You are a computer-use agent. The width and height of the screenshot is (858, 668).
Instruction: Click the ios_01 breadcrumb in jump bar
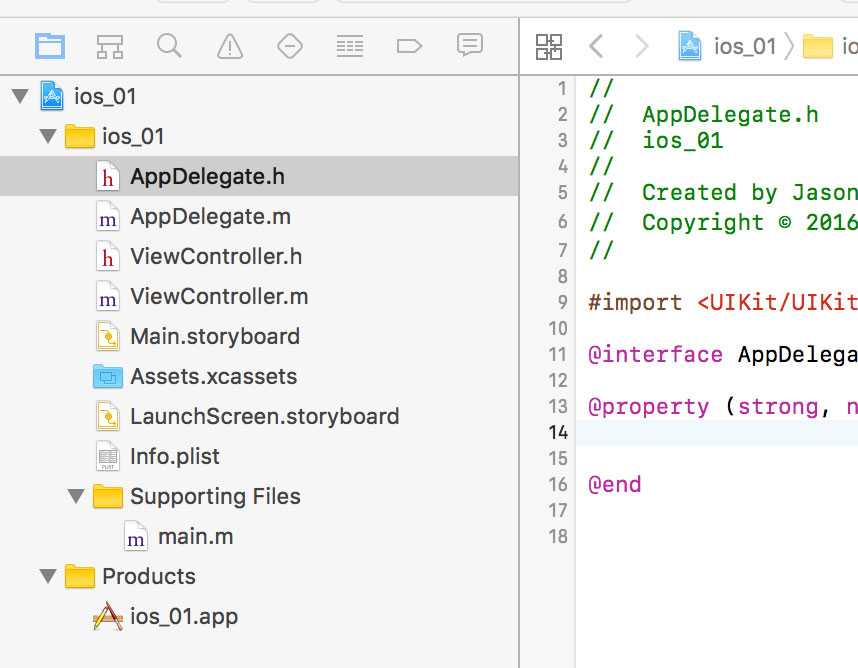click(x=744, y=46)
